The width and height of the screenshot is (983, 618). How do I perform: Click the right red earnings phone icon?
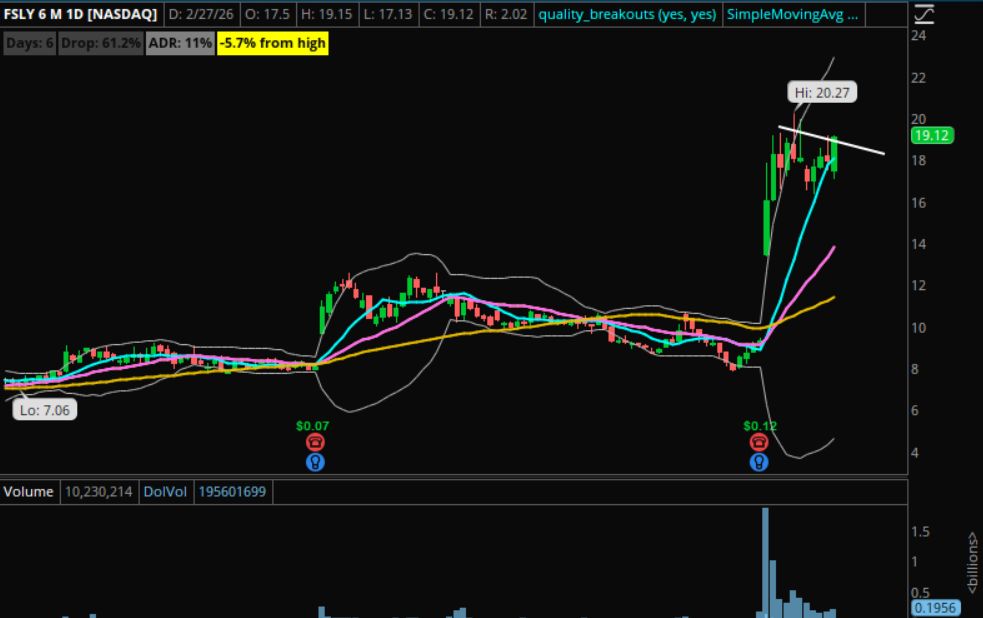click(x=759, y=442)
